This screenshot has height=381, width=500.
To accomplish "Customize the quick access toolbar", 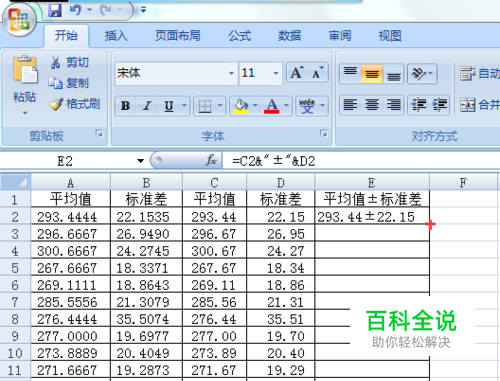I will coord(143,10).
